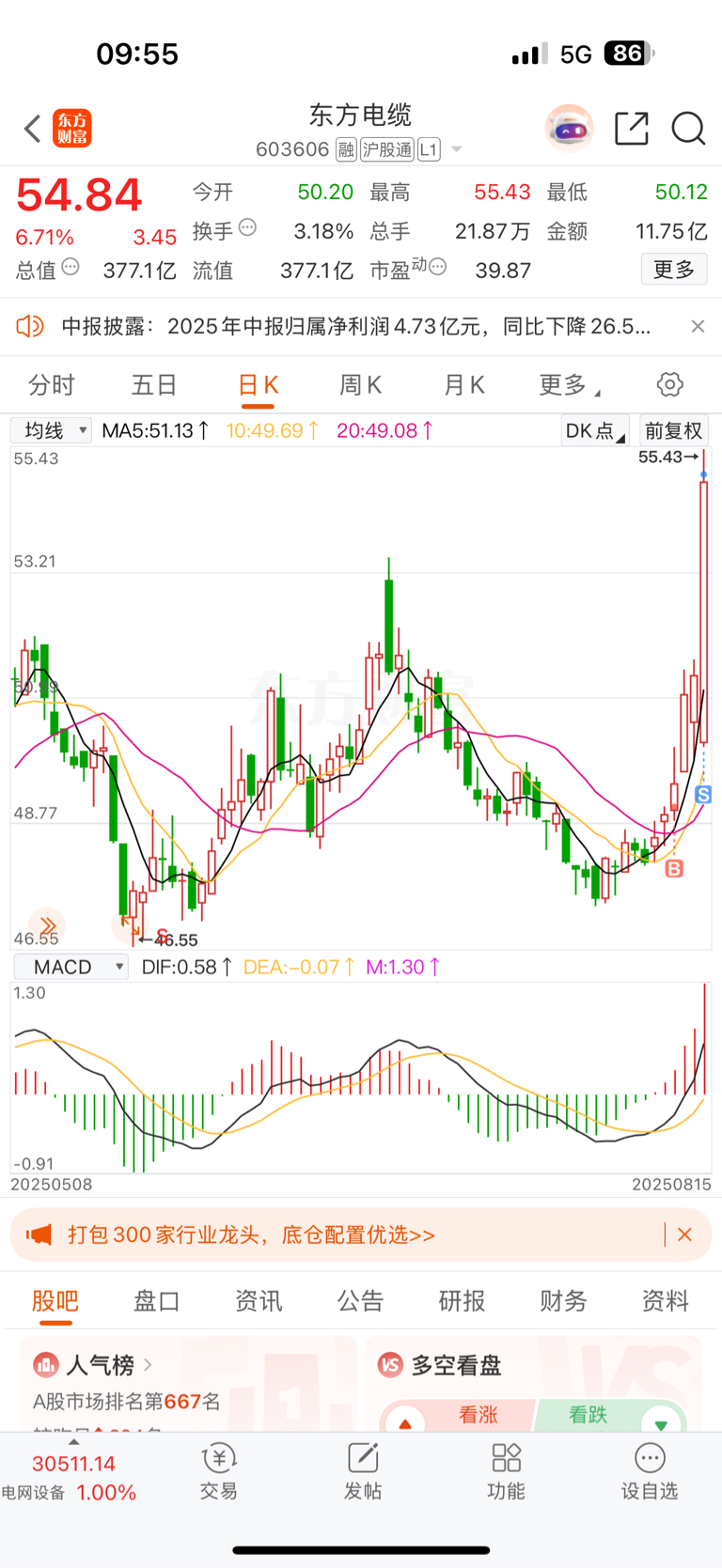This screenshot has height=1568, width=722.
Task: Open the AI assistant robot avatar
Action: point(569,129)
